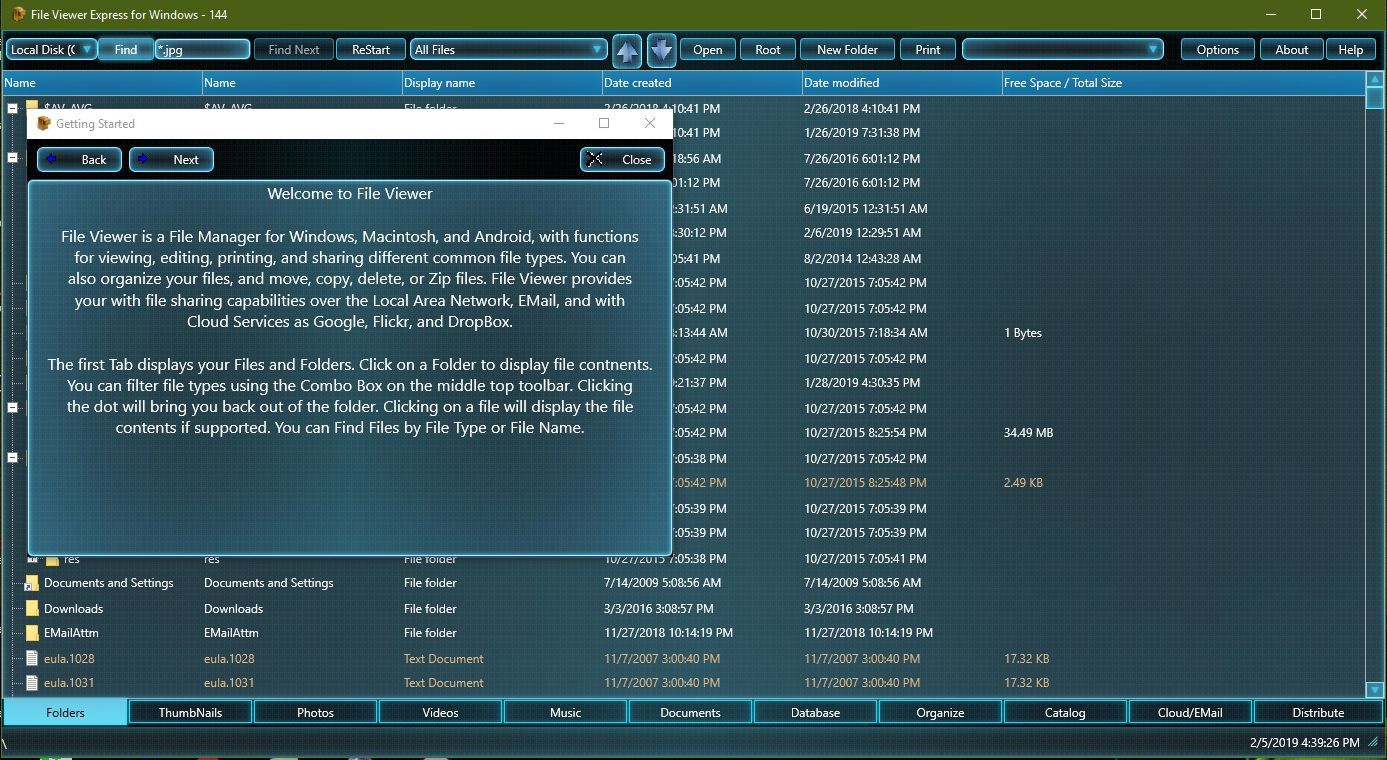1387x760 pixels.
Task: Open the Cloud/EMail tab
Action: [1190, 713]
